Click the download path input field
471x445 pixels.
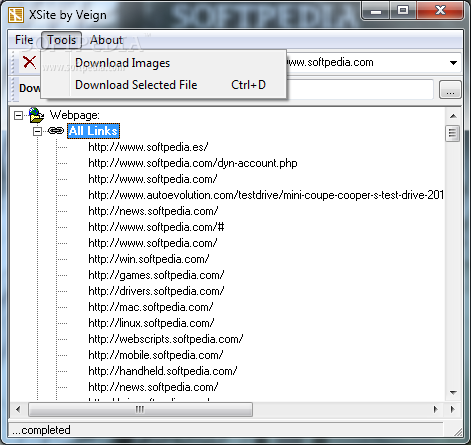click(x=359, y=89)
